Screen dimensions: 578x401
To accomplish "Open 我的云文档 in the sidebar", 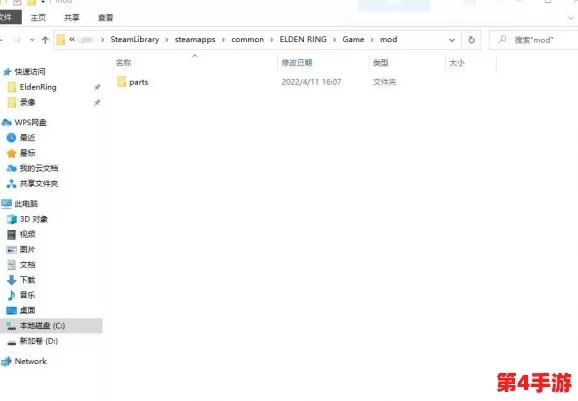I will [39, 168].
